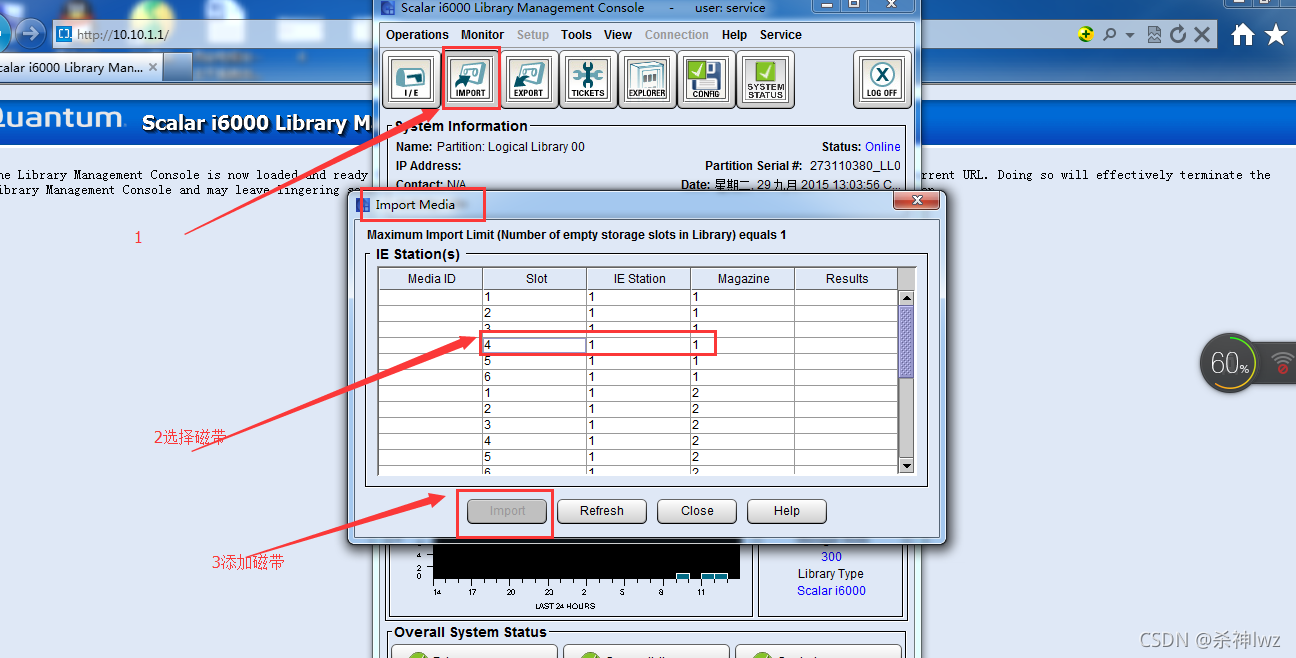Click the Slot column header
Image resolution: width=1296 pixels, height=658 pixels.
(536, 279)
